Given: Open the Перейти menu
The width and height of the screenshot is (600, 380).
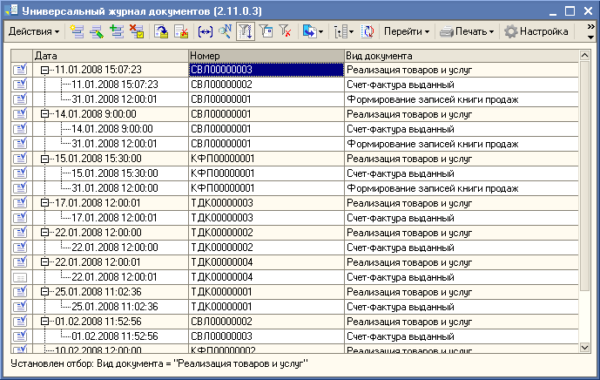Looking at the screenshot, I should (x=406, y=32).
